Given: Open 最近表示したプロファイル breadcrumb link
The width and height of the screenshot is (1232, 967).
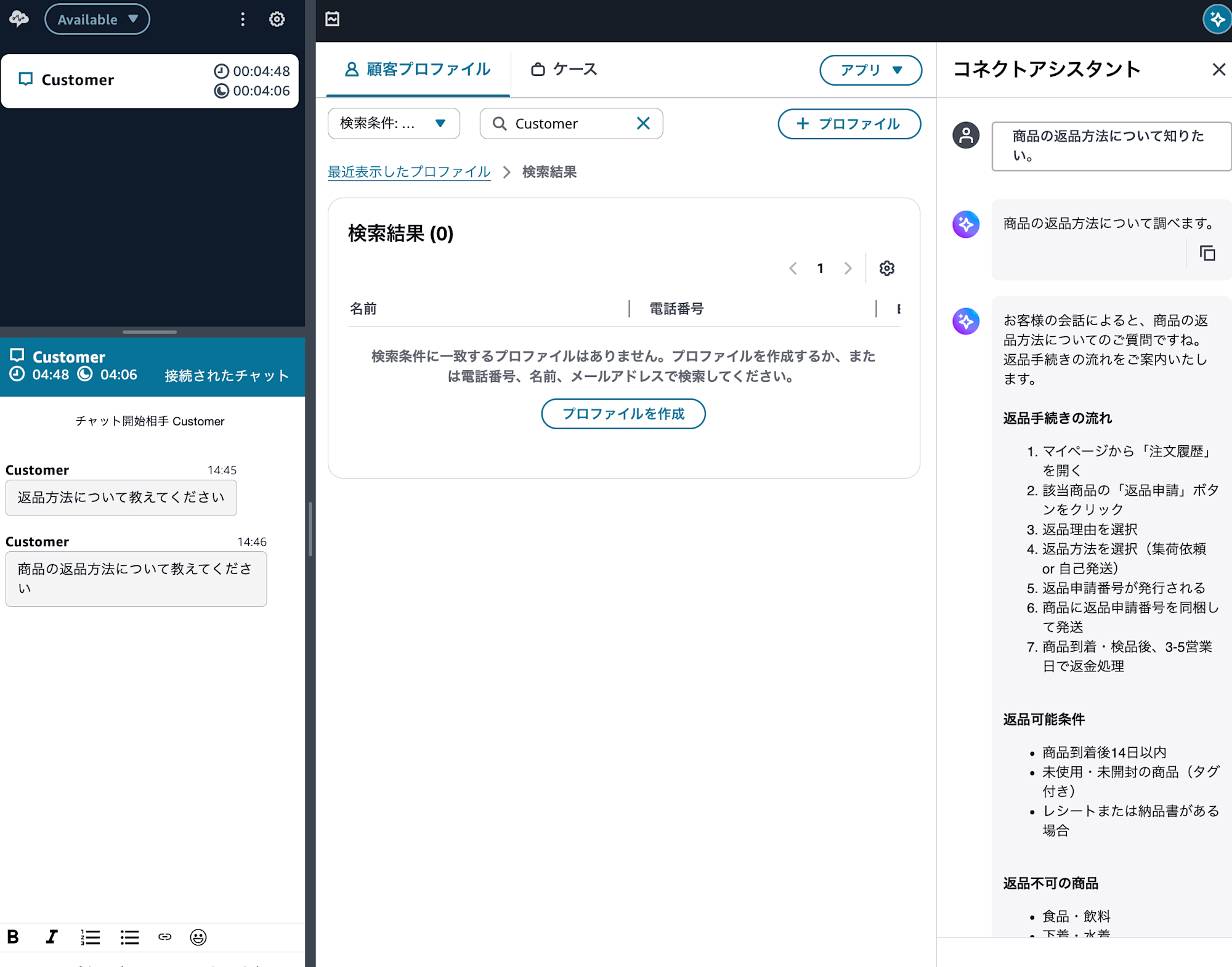Looking at the screenshot, I should pos(409,172).
